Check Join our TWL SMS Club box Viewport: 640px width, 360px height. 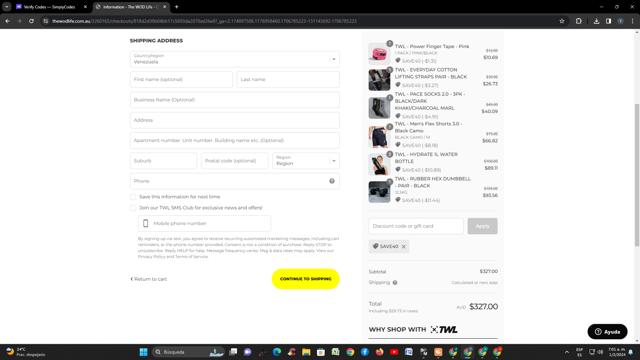click(x=133, y=208)
